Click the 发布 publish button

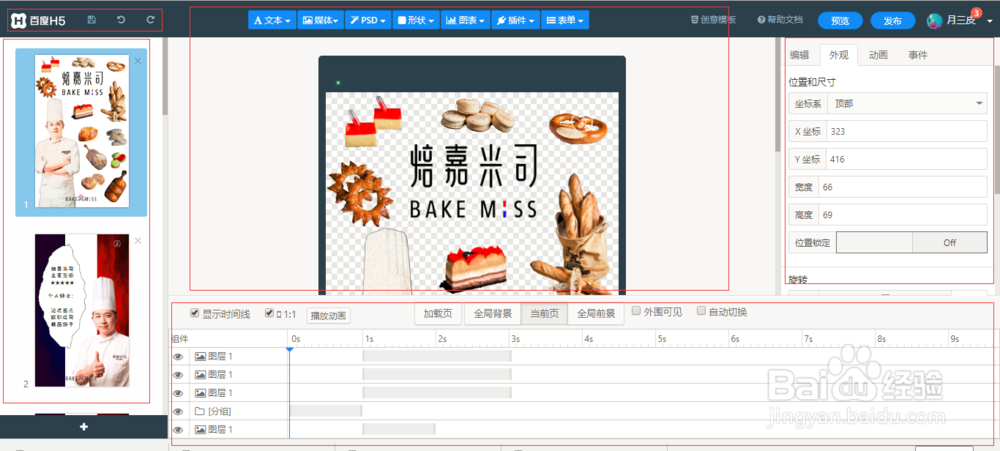[x=893, y=20]
